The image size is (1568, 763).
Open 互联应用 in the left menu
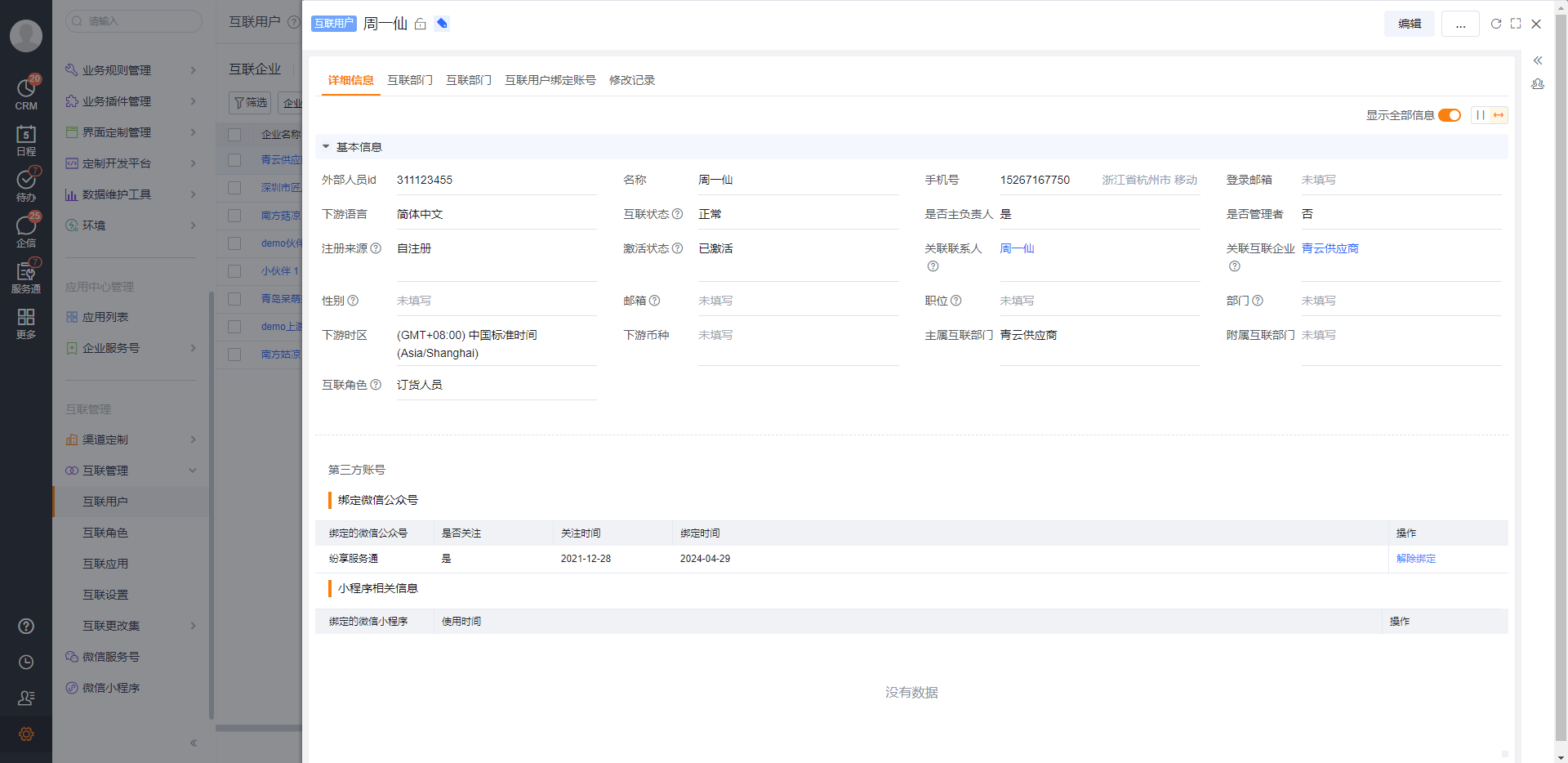105,564
